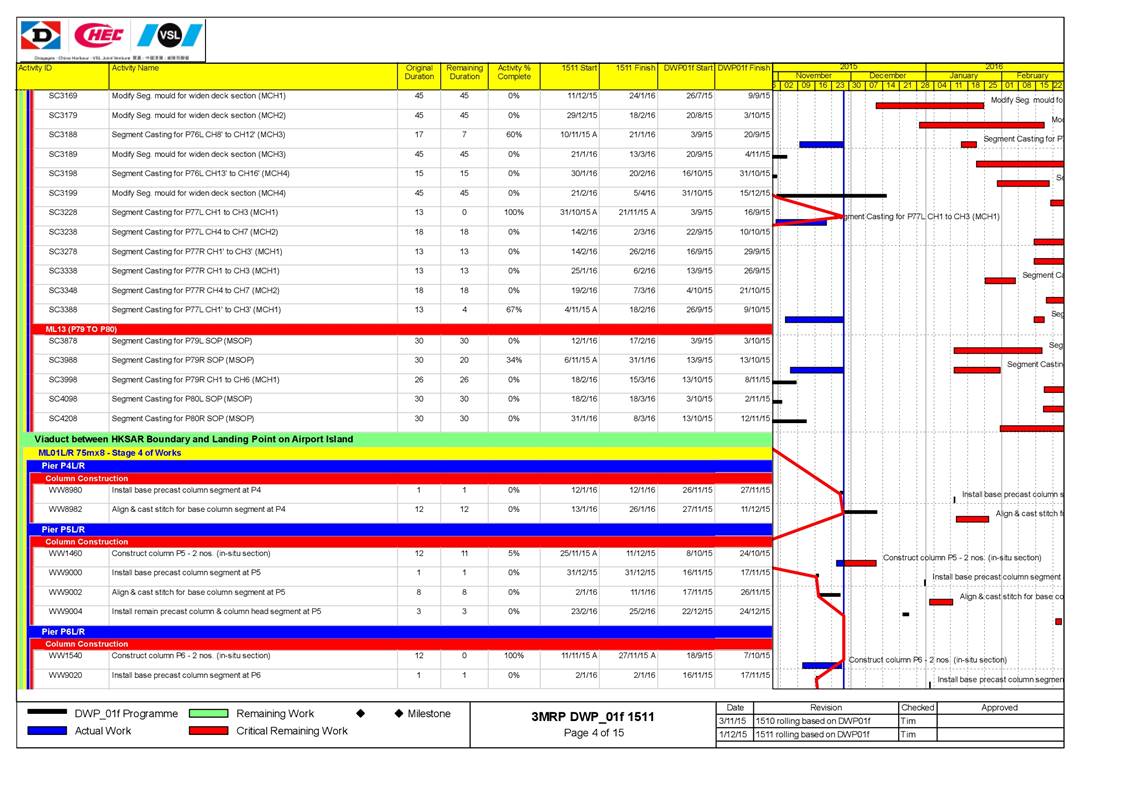
Task: Select activity ID SC3189
Action: pyautogui.click(x=63, y=154)
